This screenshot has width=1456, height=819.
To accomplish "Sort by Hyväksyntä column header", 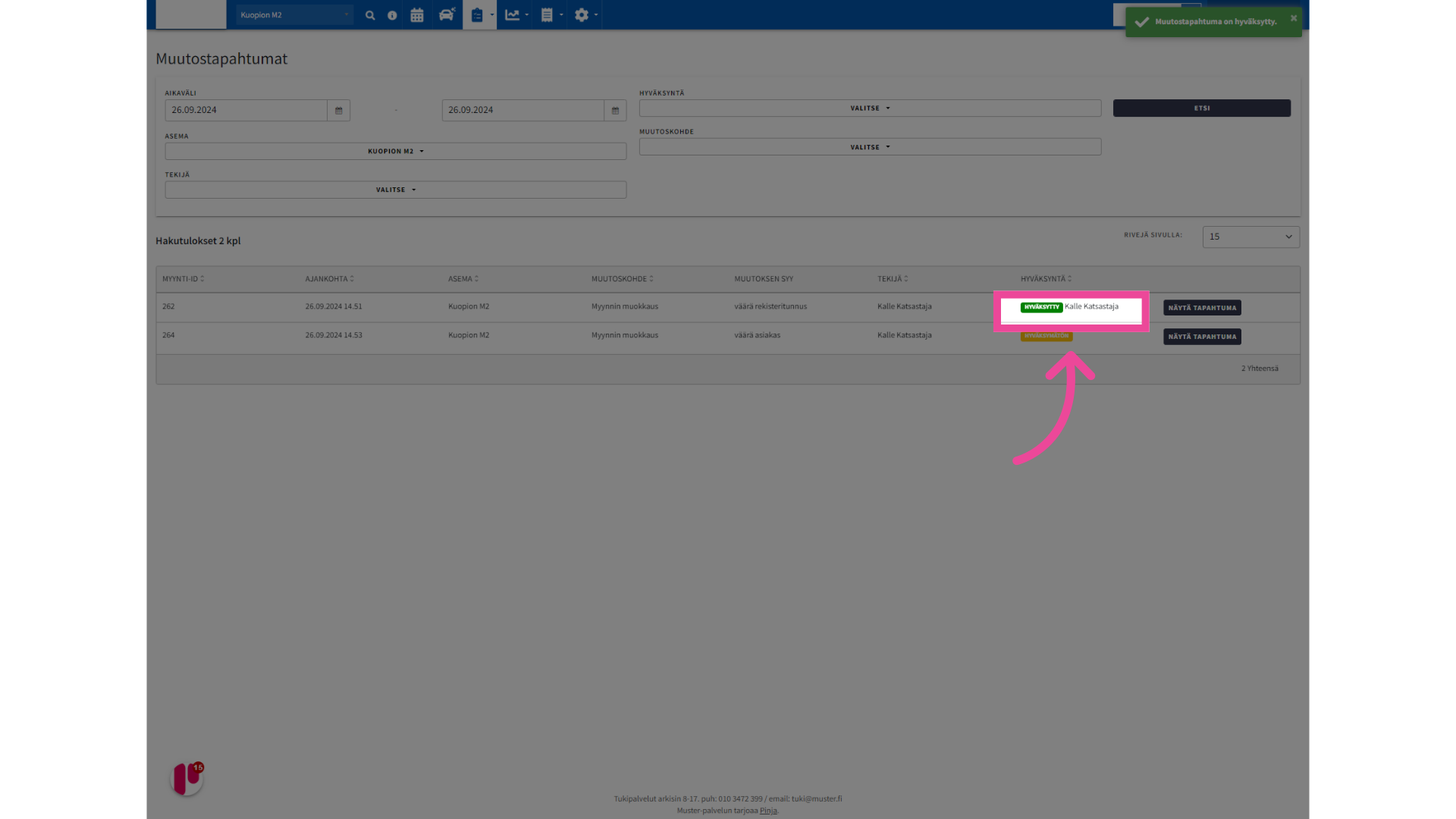I will (x=1046, y=279).
